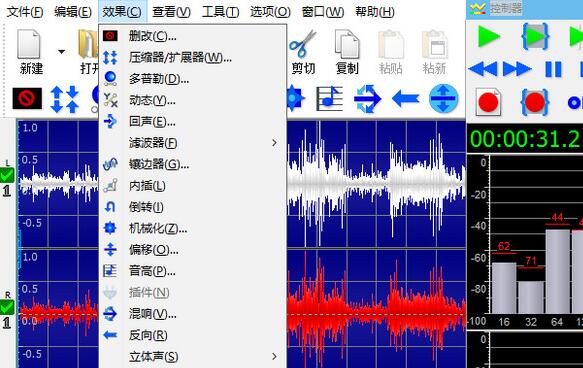
Task: Click Record in selection button with braces
Action: 535,102
